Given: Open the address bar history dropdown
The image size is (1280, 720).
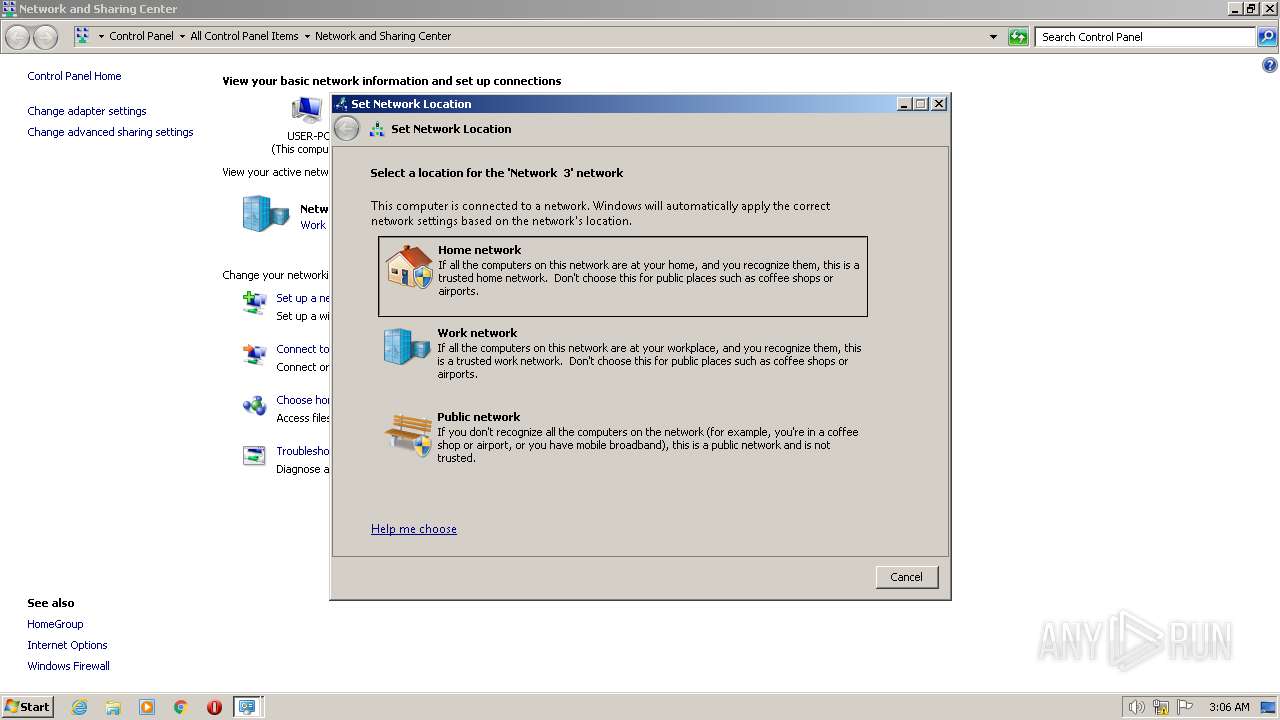Looking at the screenshot, I should [x=993, y=37].
